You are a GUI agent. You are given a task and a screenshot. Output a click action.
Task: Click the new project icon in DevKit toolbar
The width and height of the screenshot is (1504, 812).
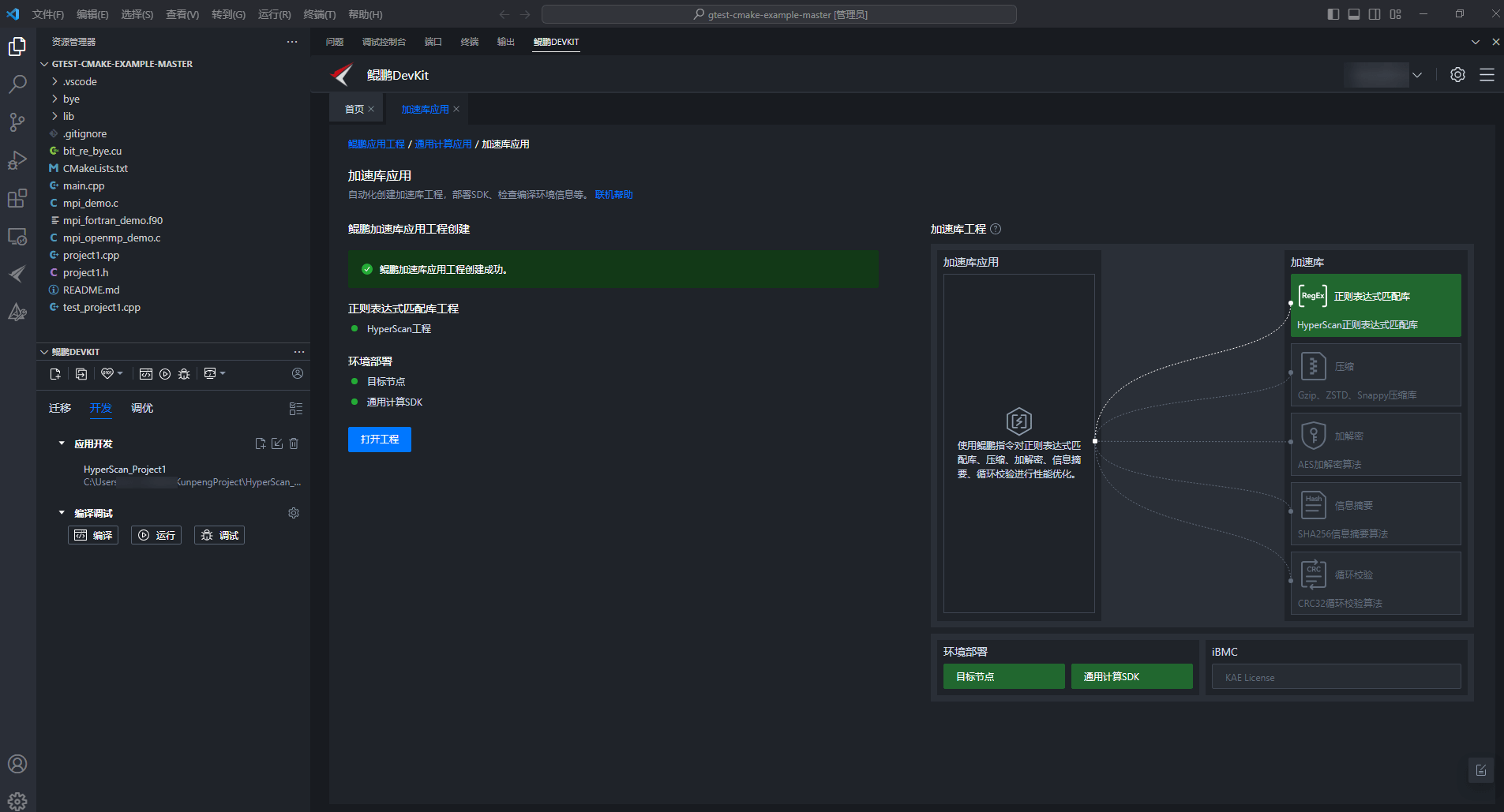[x=55, y=374]
